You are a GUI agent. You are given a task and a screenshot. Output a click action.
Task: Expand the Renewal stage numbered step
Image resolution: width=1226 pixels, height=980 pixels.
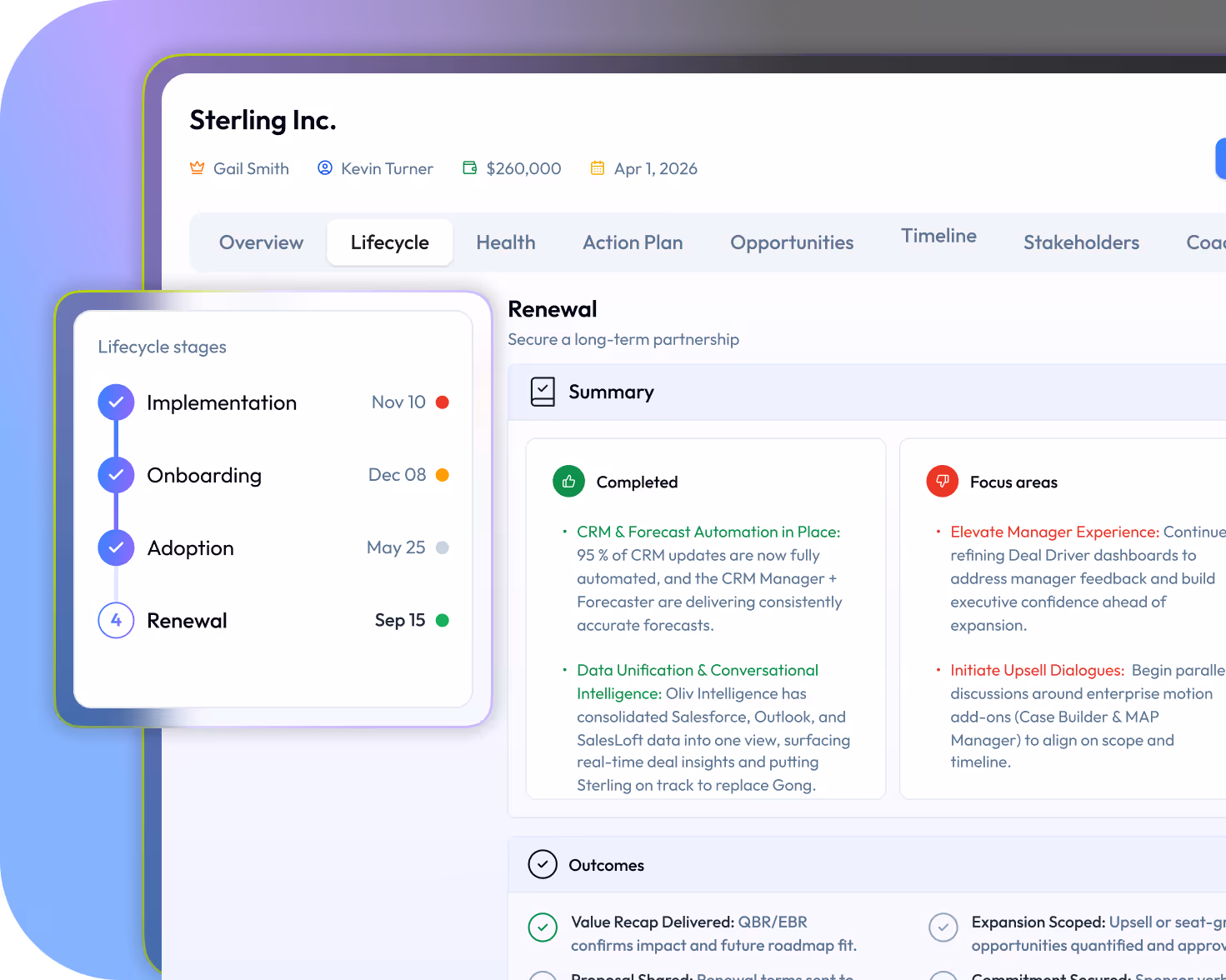tap(116, 620)
